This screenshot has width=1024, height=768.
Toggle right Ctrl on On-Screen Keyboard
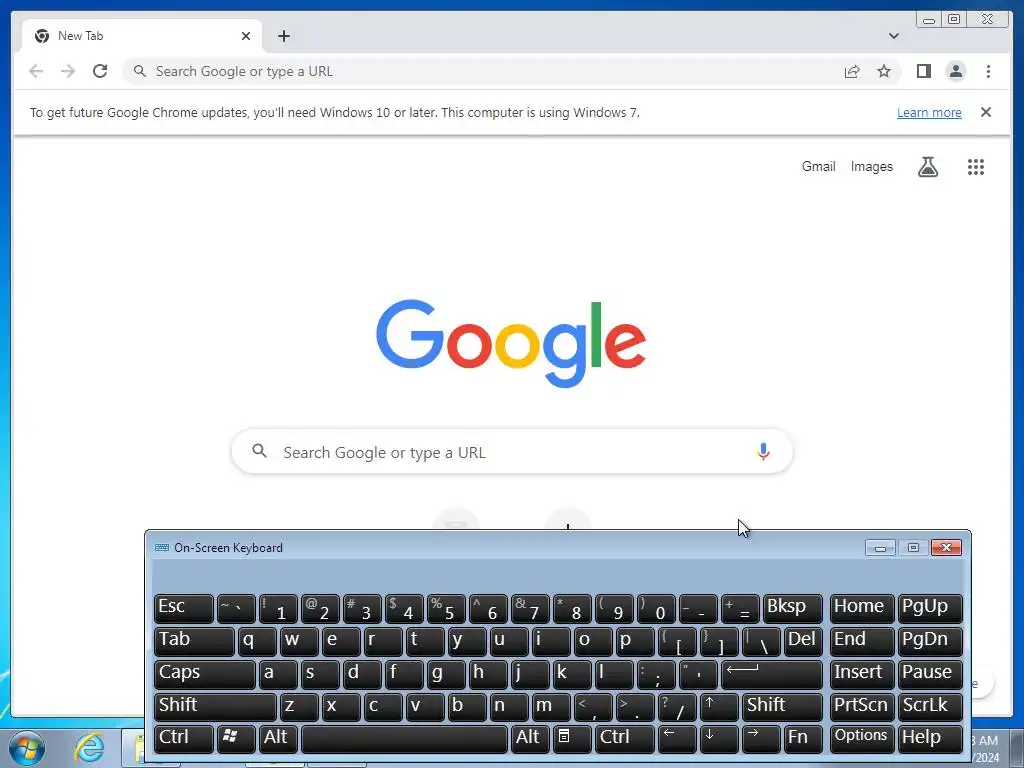[x=625, y=739]
